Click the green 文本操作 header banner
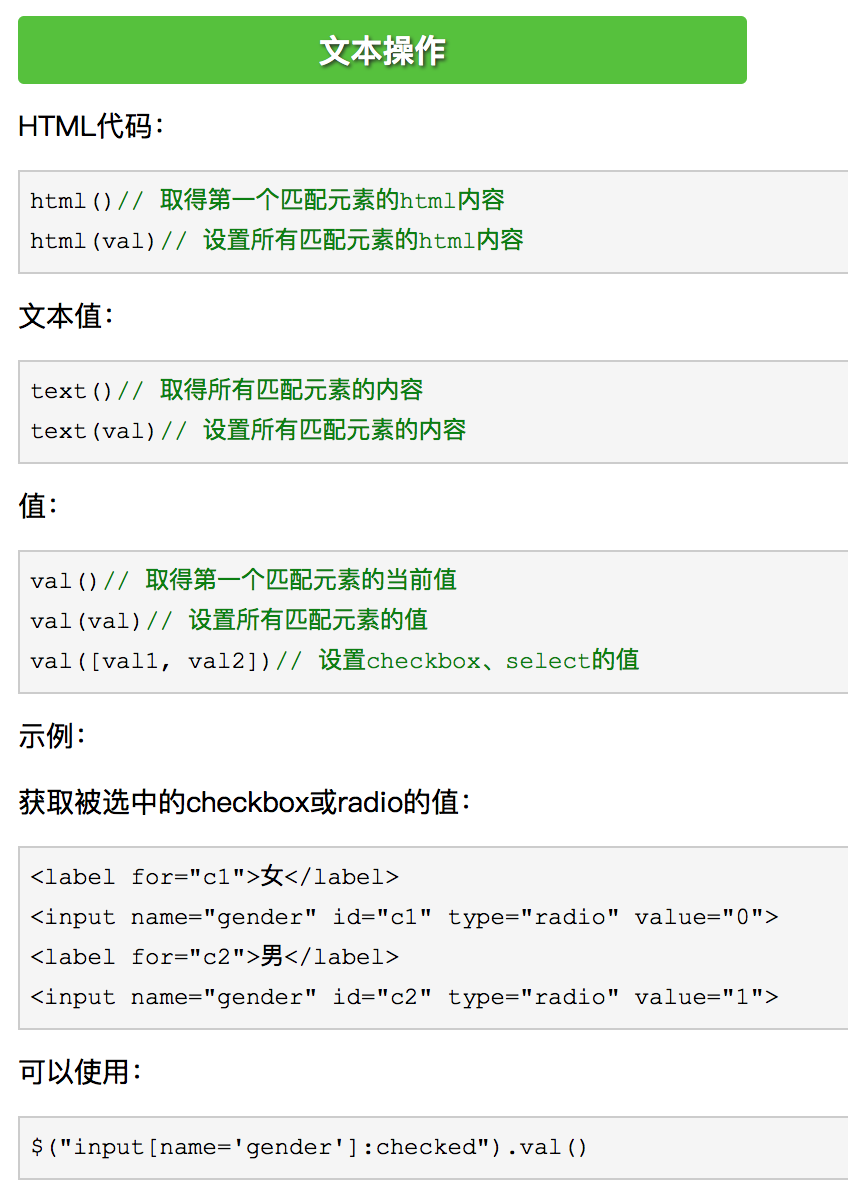The width and height of the screenshot is (848, 1184). 382,50
